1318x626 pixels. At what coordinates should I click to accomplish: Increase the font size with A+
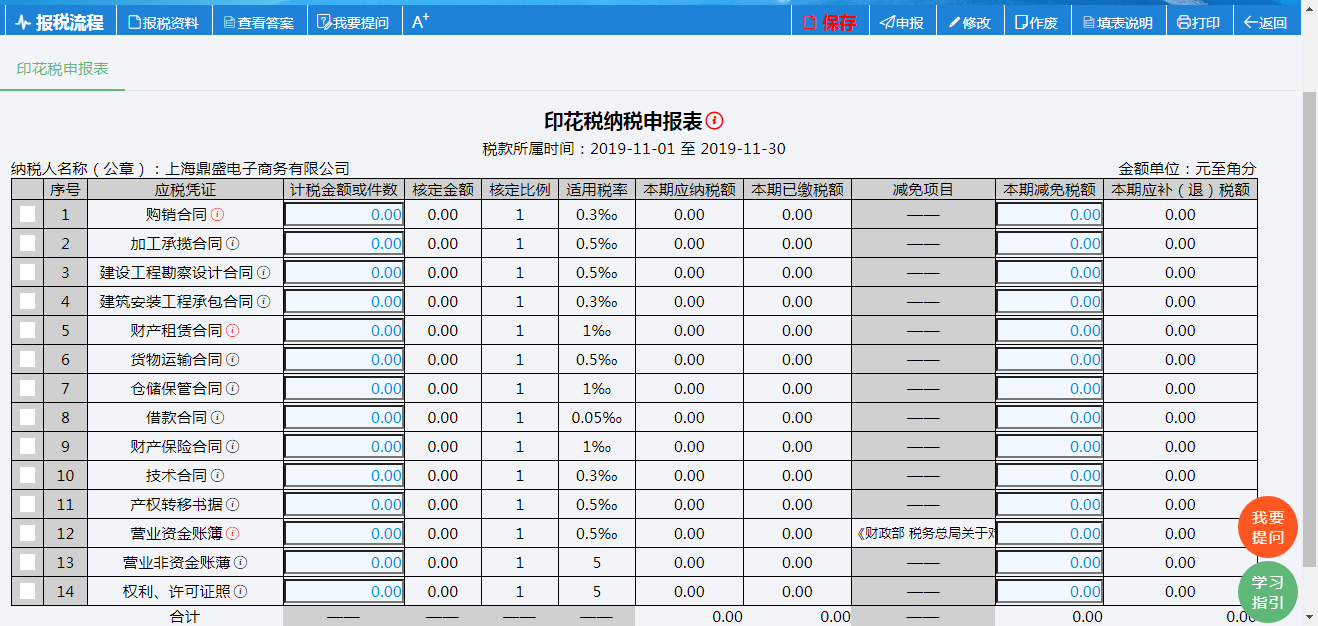(421, 21)
